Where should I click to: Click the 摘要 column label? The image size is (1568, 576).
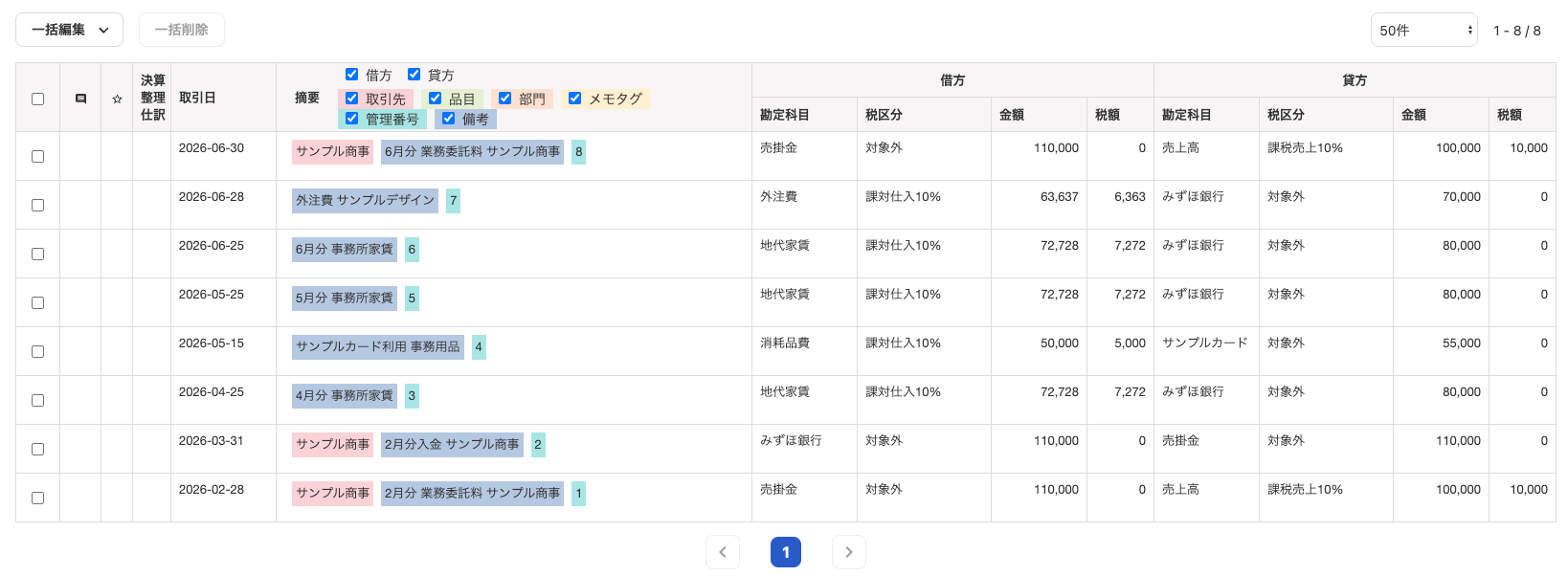[307, 98]
